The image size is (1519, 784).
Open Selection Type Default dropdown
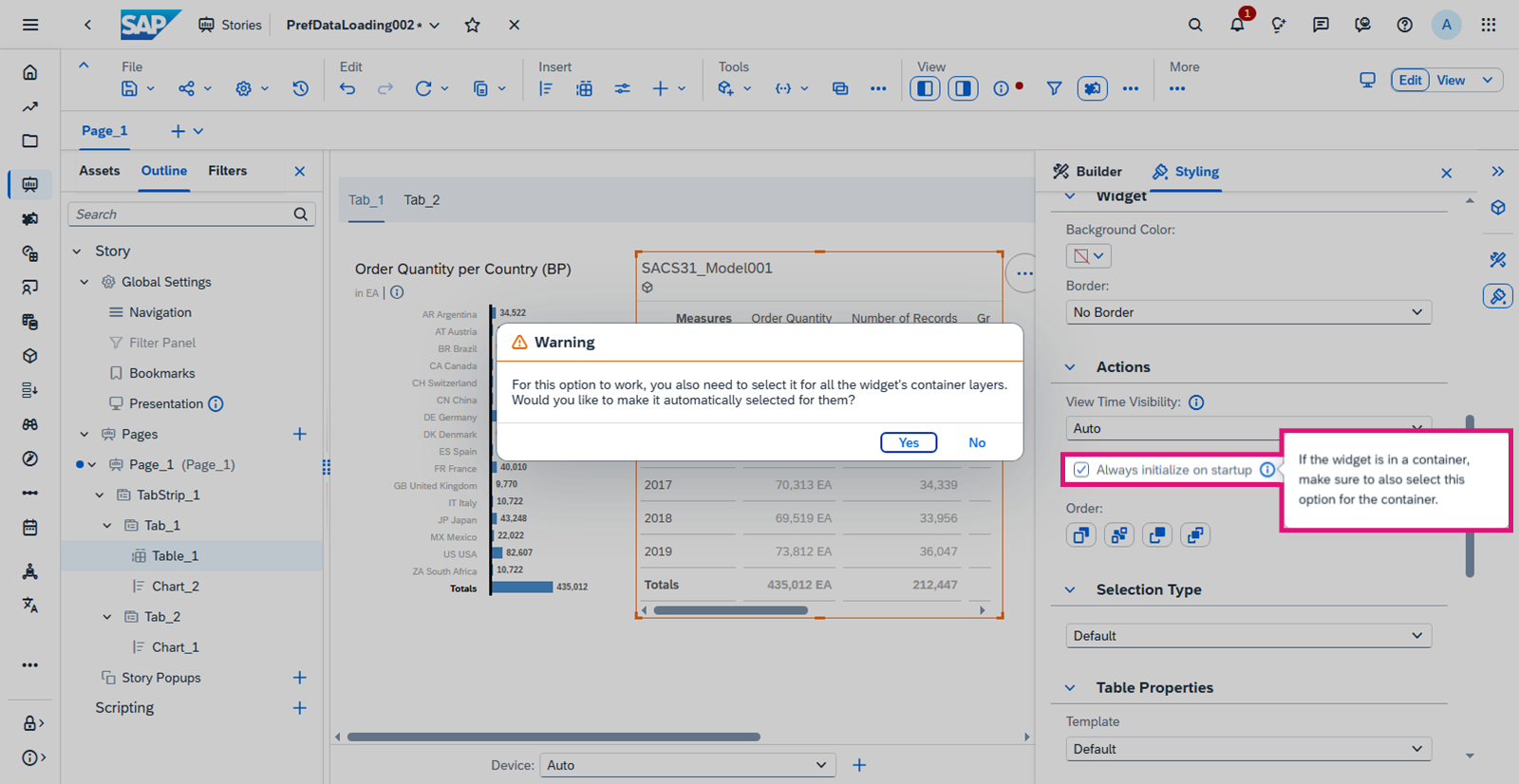(x=1248, y=636)
